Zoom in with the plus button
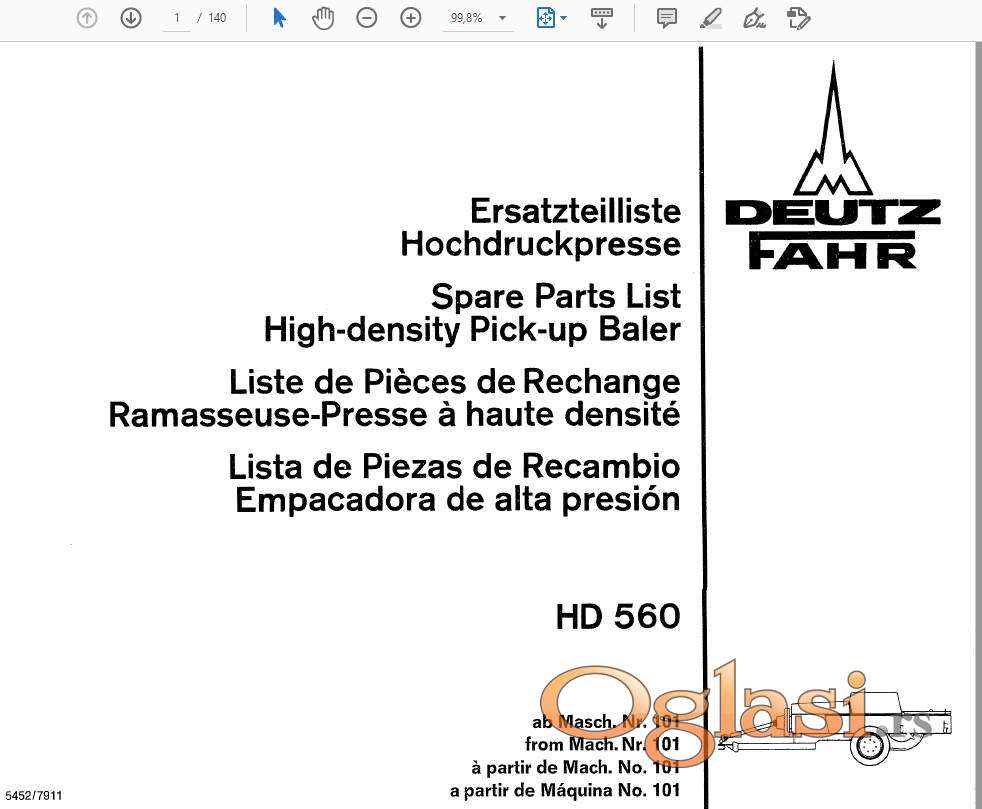The width and height of the screenshot is (982, 809). click(411, 18)
